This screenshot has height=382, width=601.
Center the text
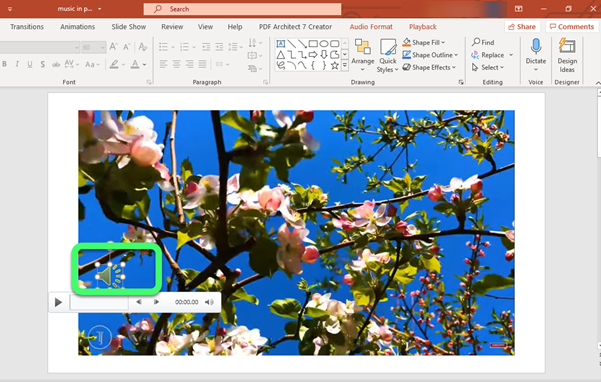pyautogui.click(x=176, y=64)
